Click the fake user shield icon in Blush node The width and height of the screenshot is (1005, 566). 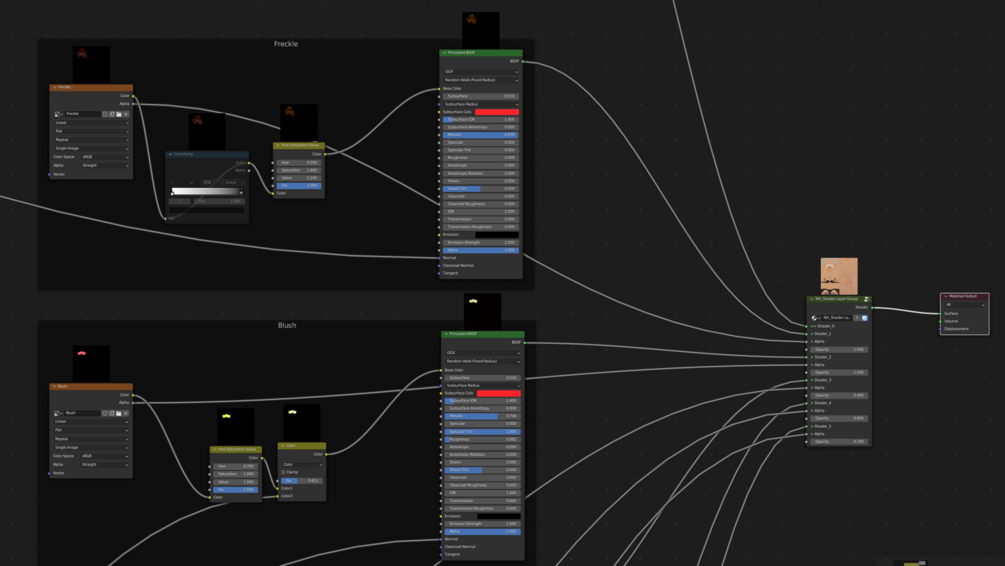104,413
